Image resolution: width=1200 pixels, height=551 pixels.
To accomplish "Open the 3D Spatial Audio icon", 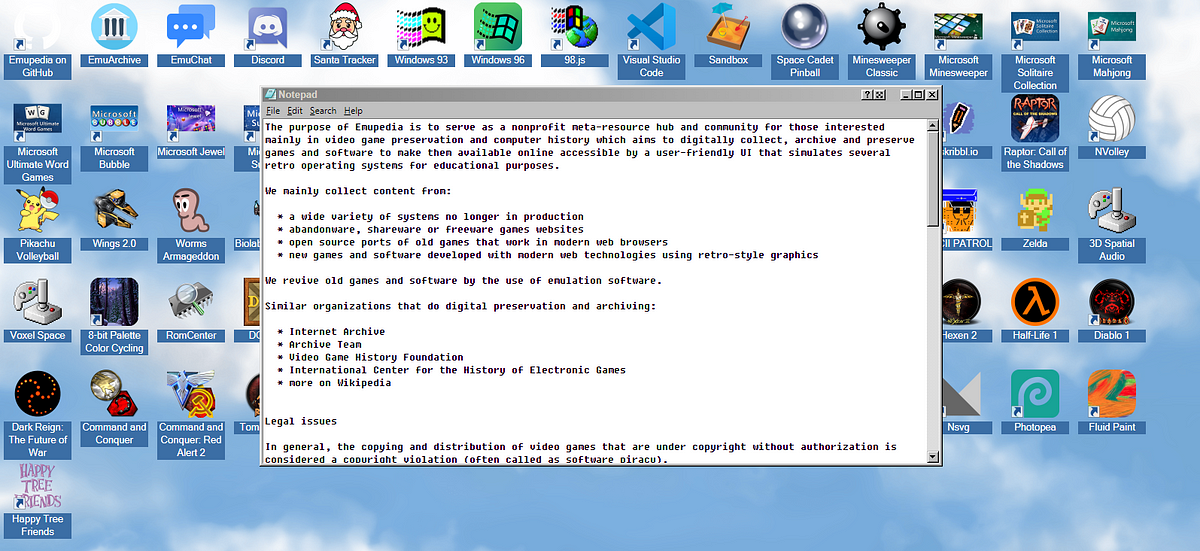I will pos(1112,226).
